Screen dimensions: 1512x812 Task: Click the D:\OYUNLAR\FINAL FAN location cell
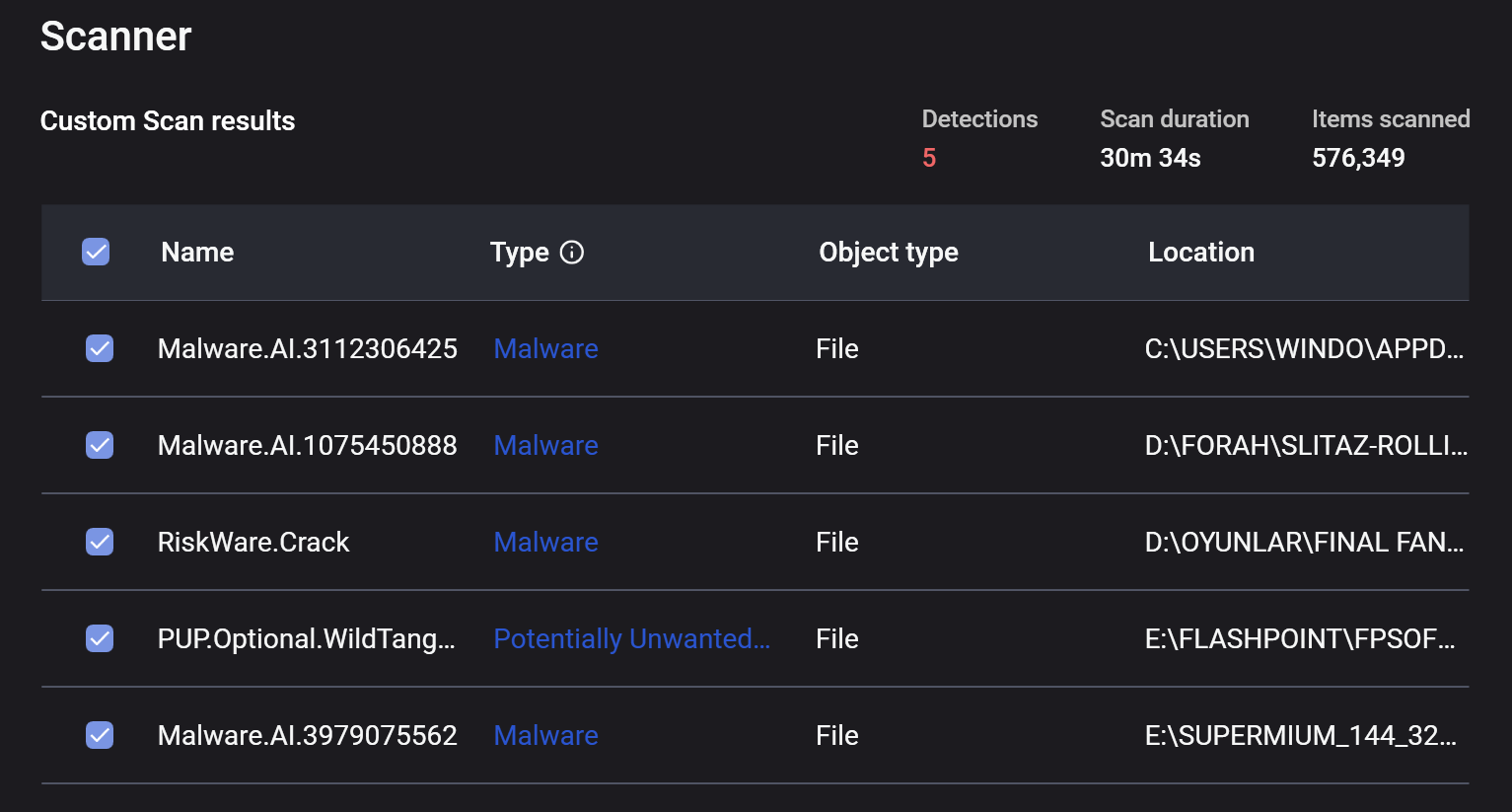point(1304,542)
